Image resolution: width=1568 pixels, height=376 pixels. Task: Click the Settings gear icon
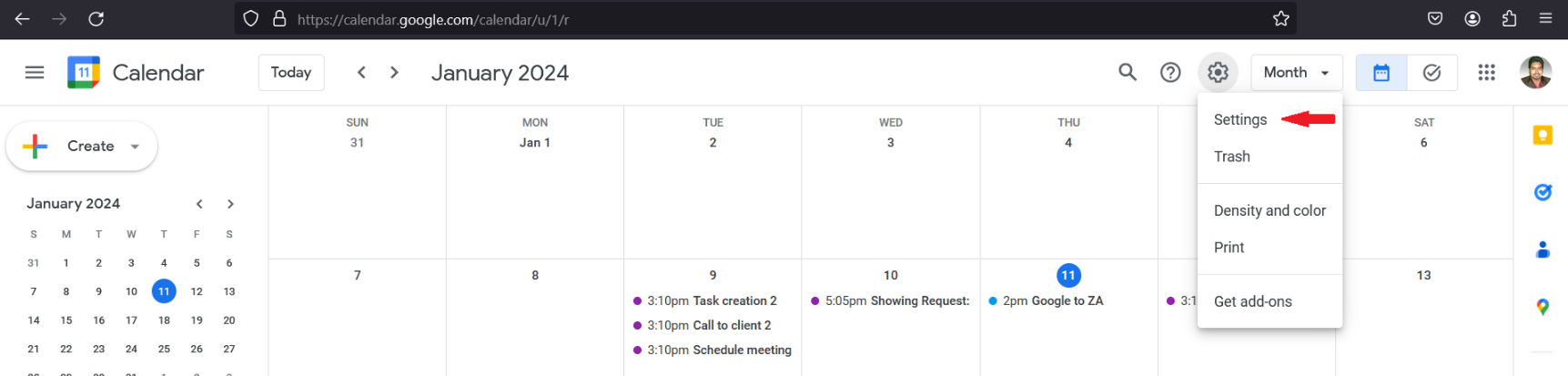pos(1218,73)
